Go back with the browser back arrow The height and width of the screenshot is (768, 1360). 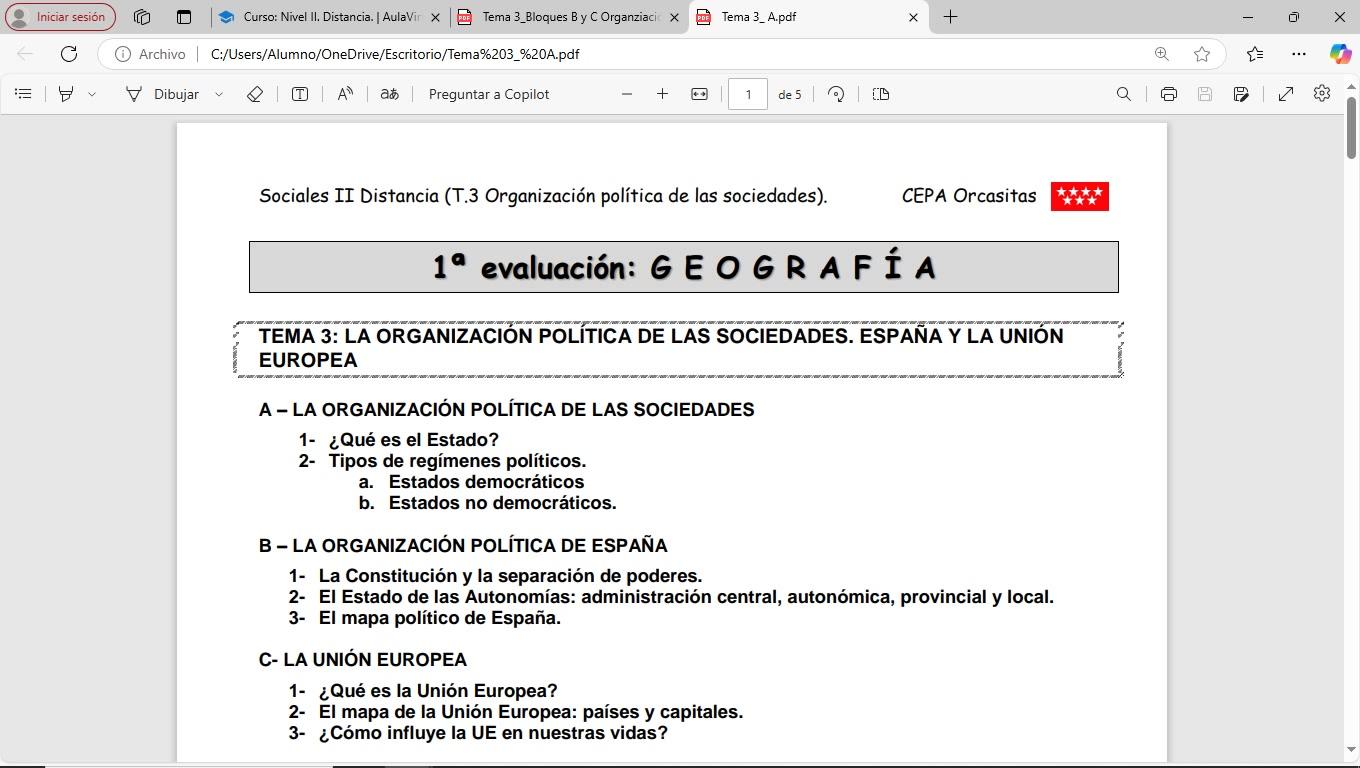(x=26, y=54)
